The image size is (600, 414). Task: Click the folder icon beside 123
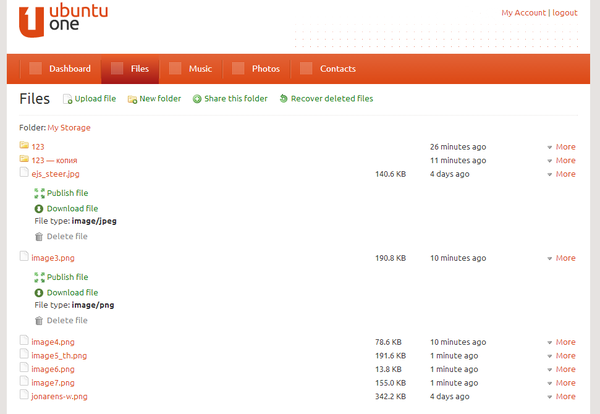coord(24,145)
